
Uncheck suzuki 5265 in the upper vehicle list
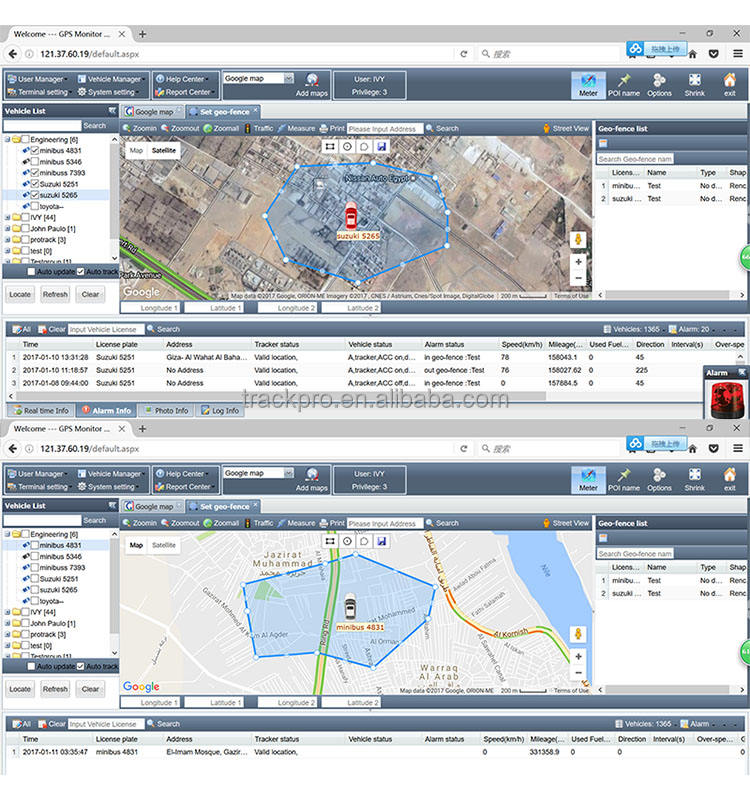coord(34,195)
